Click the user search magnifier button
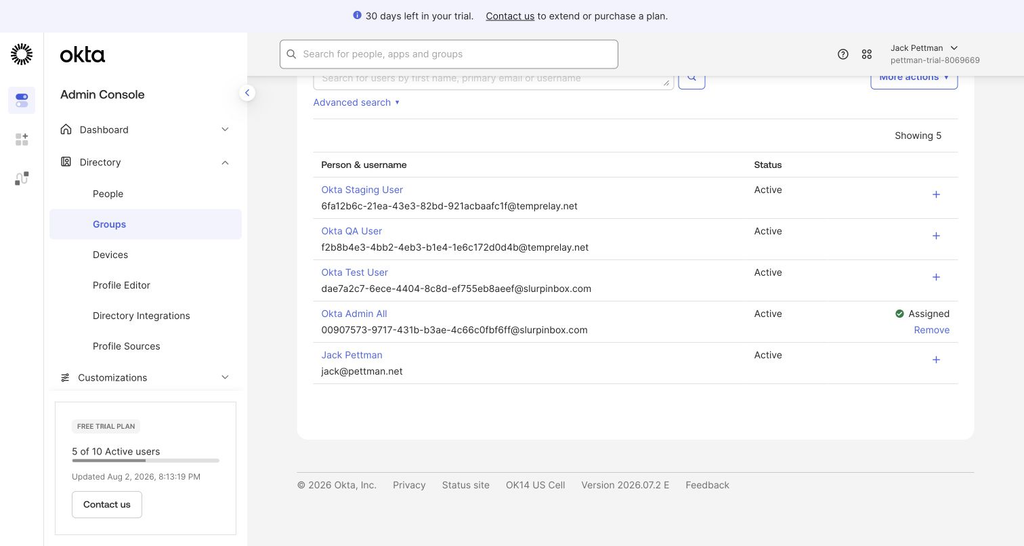This screenshot has width=1024, height=546. 692,80
